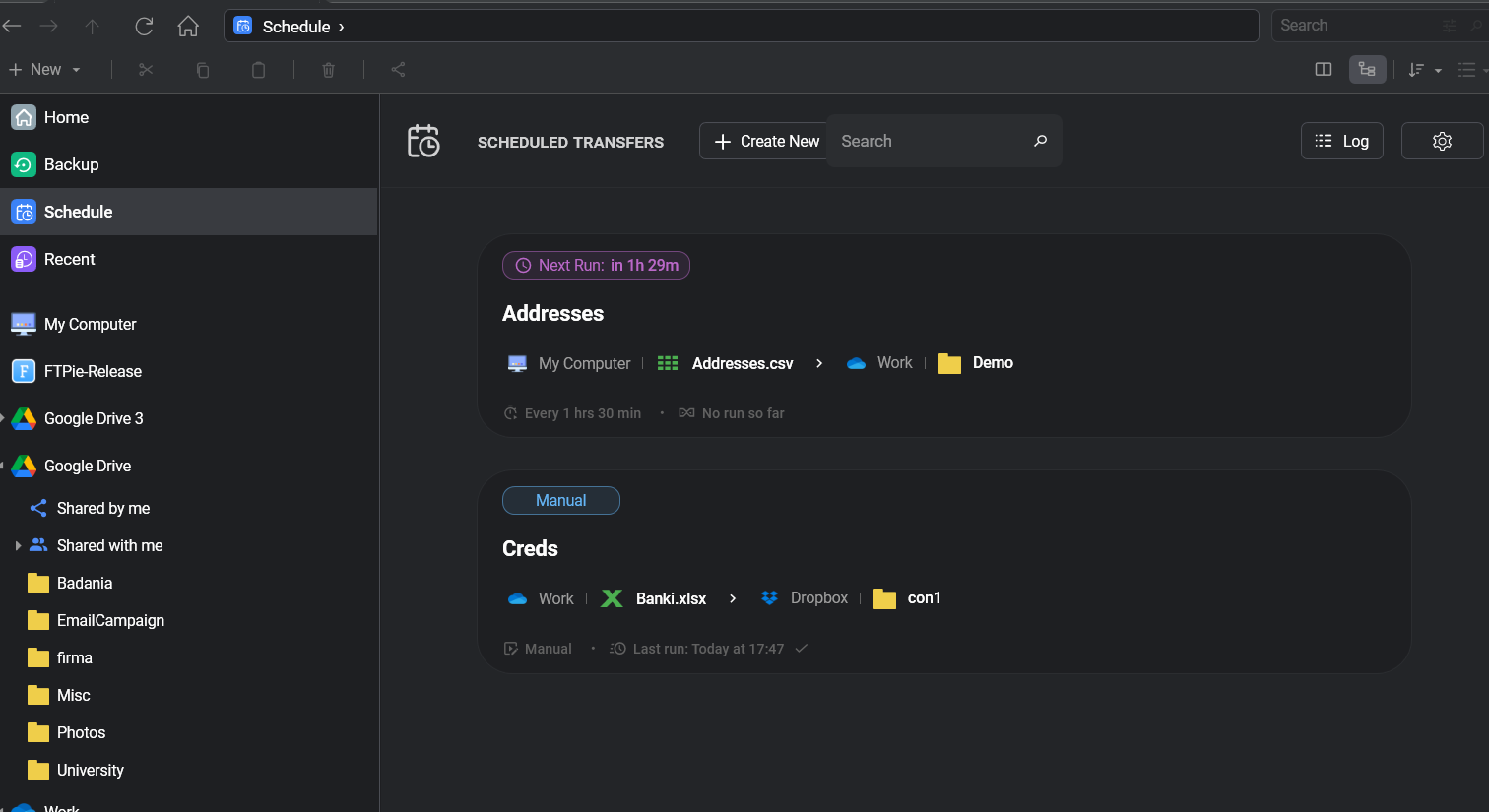Click the breadcrumb chevron after Schedule
1489x812 pixels.
pos(342,27)
